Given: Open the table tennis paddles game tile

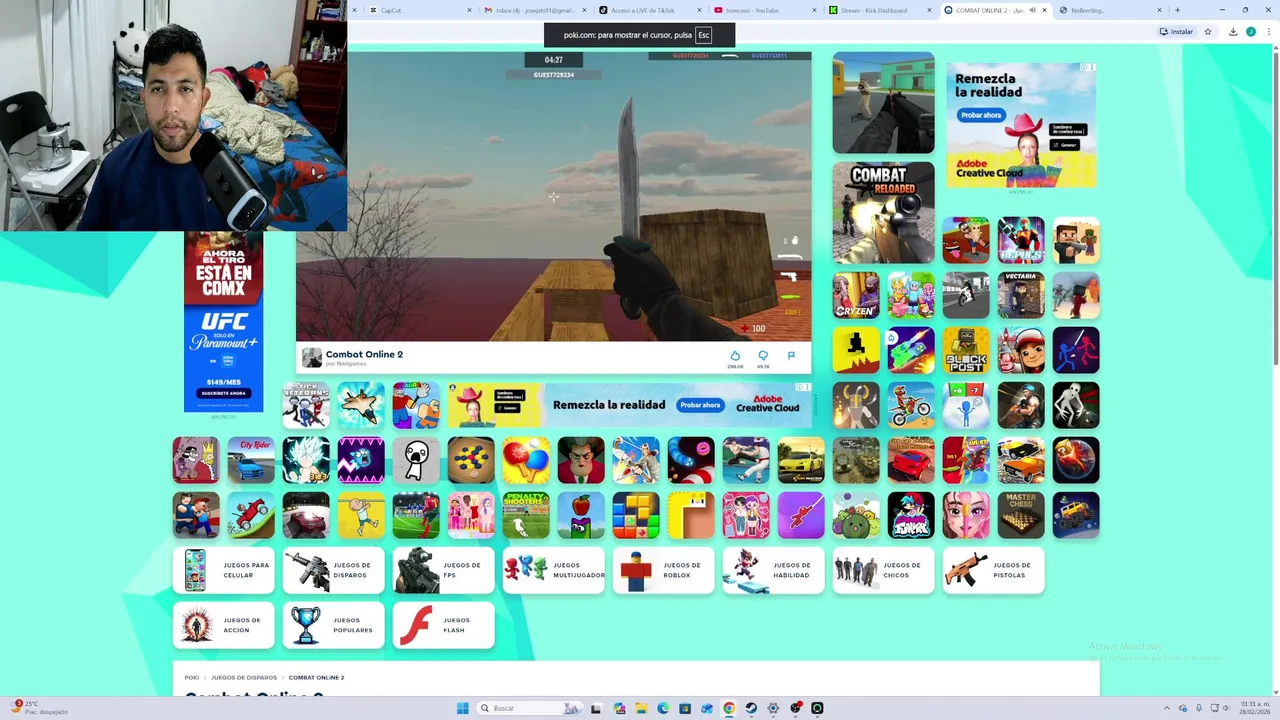Looking at the screenshot, I should pyautogui.click(x=526, y=460).
